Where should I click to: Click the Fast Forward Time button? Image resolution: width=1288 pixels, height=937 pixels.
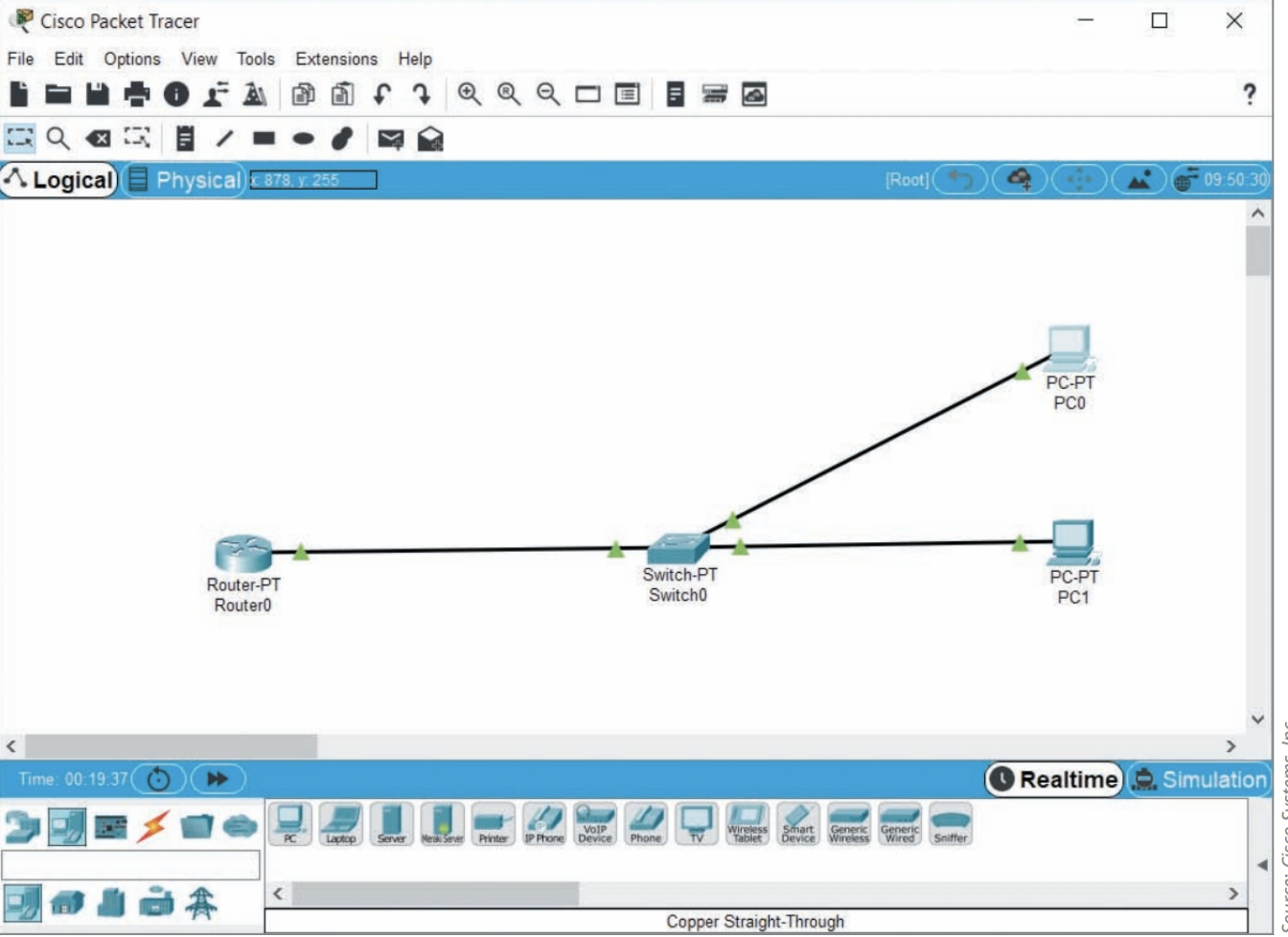[218, 779]
